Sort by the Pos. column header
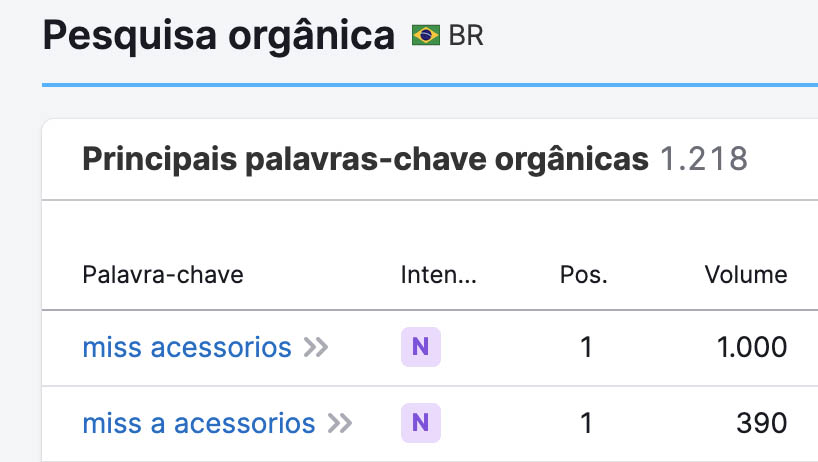This screenshot has height=462, width=818. [x=584, y=274]
